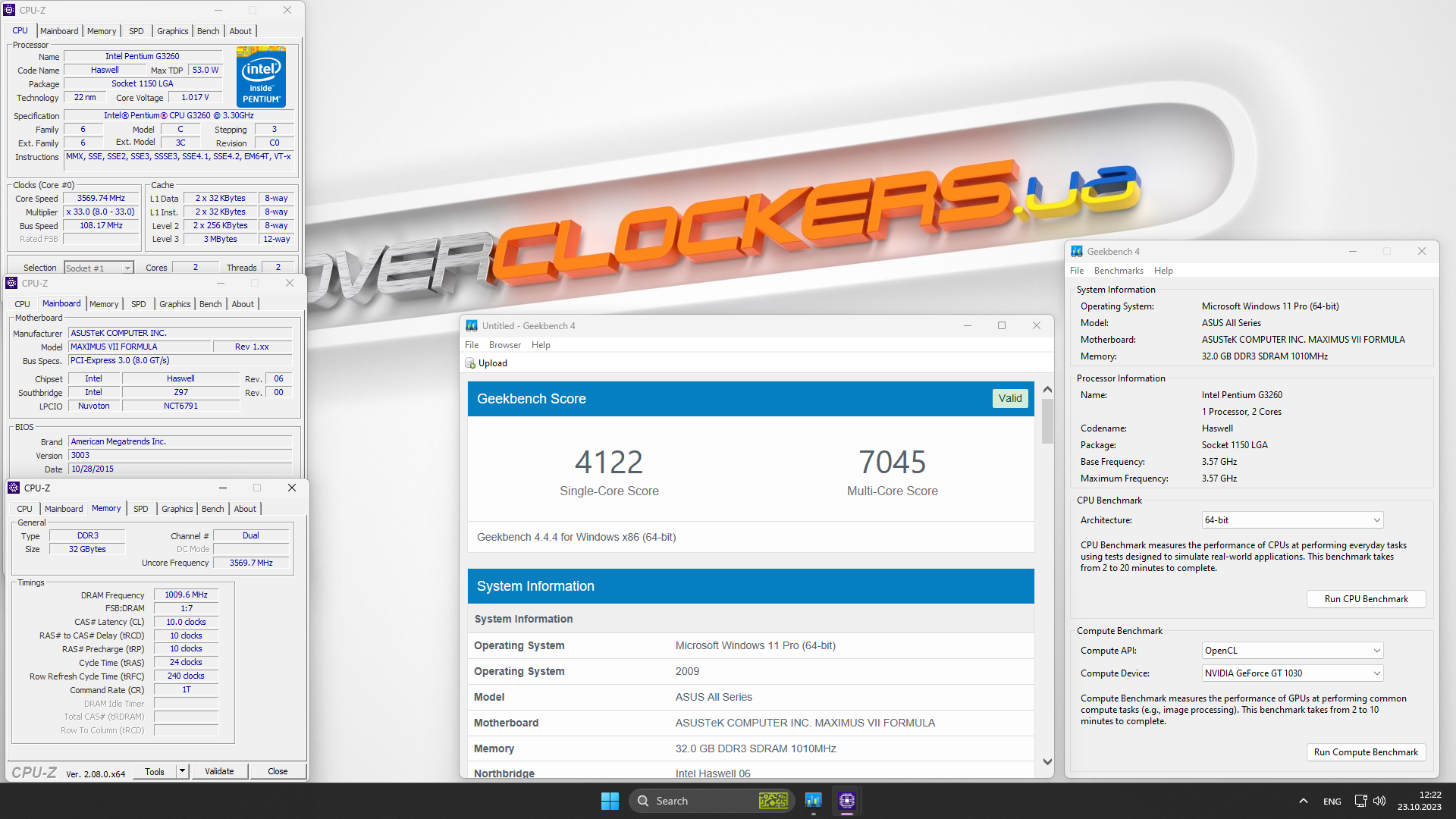Click ENG language indicator in taskbar

click(x=1332, y=801)
